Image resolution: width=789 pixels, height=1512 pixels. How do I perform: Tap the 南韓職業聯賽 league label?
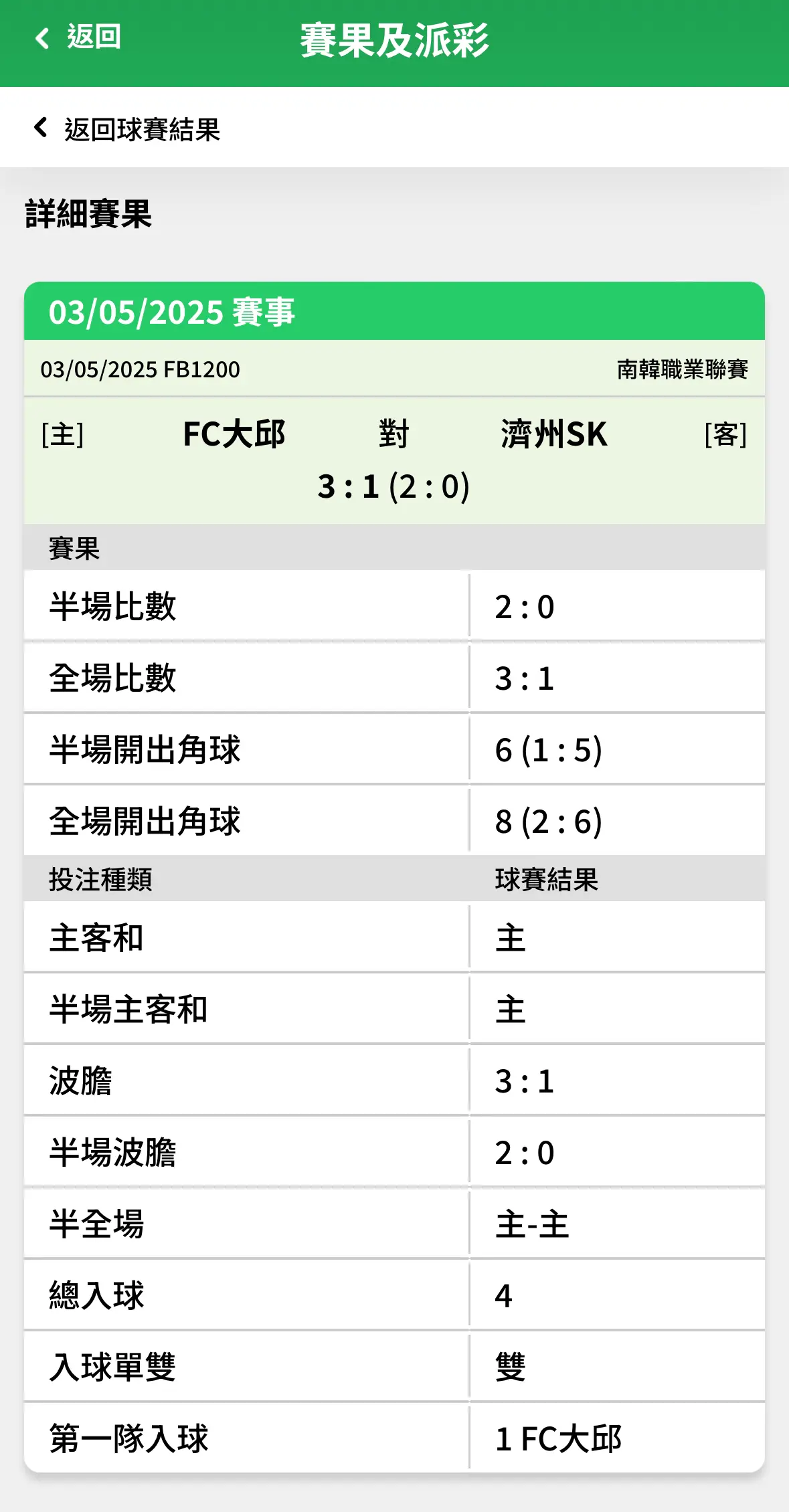coord(682,369)
